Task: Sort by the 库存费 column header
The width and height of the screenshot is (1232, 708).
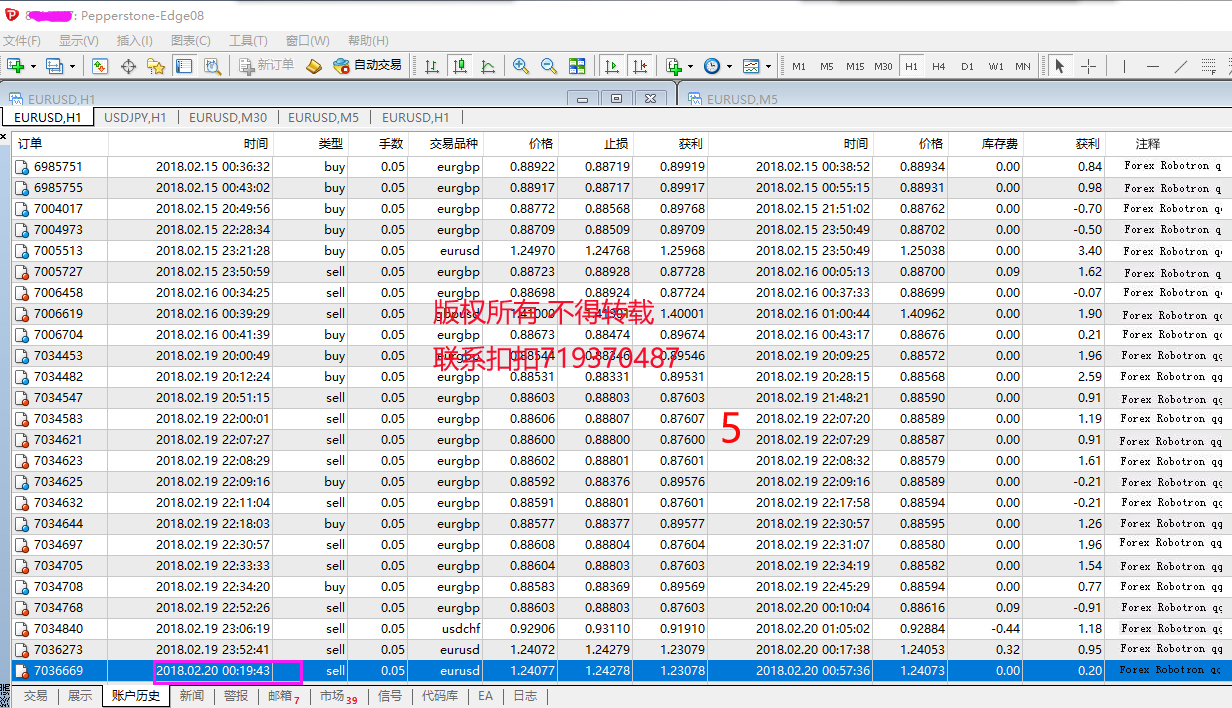Action: click(985, 144)
